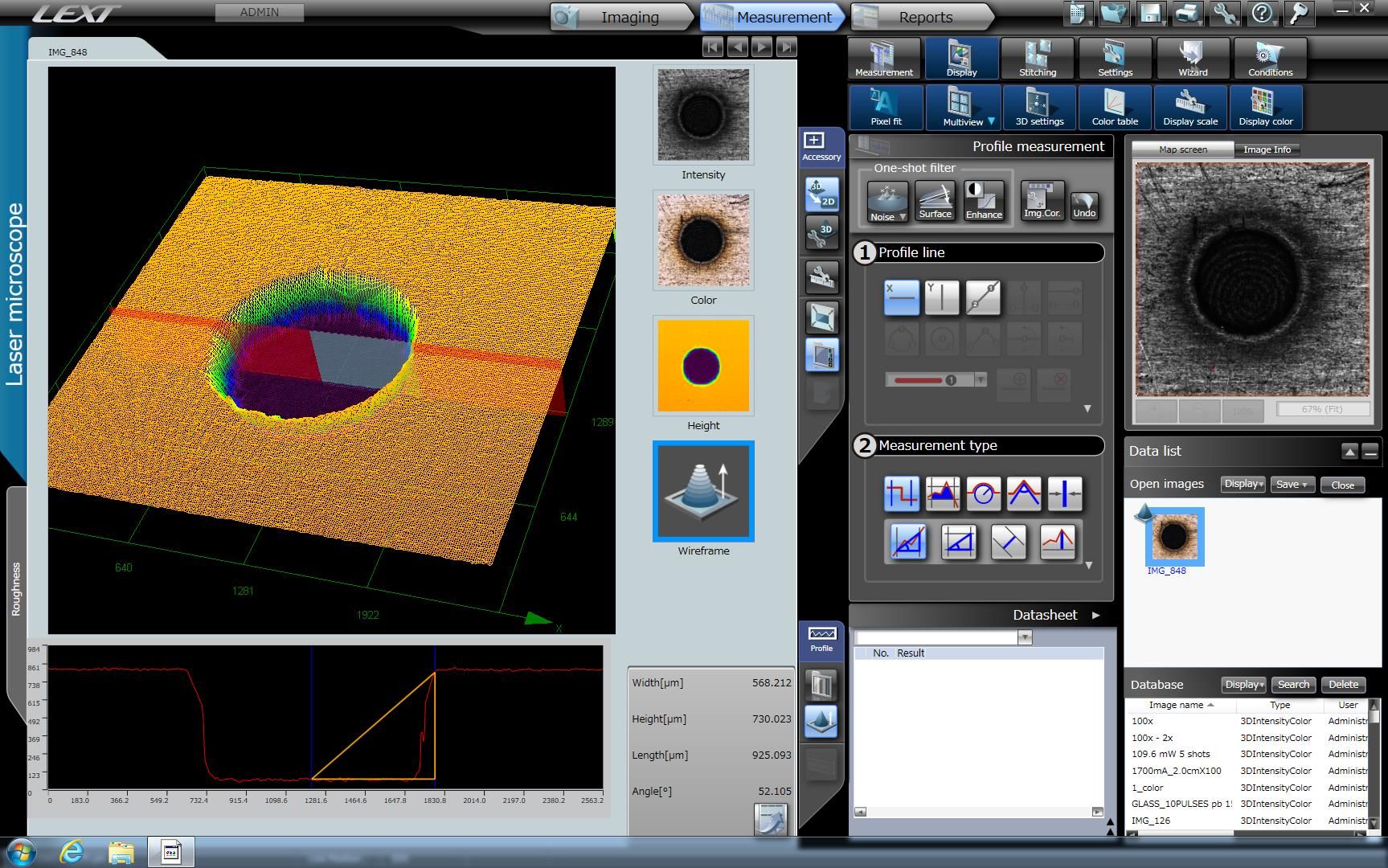Open the Accessory side panel

(821, 147)
